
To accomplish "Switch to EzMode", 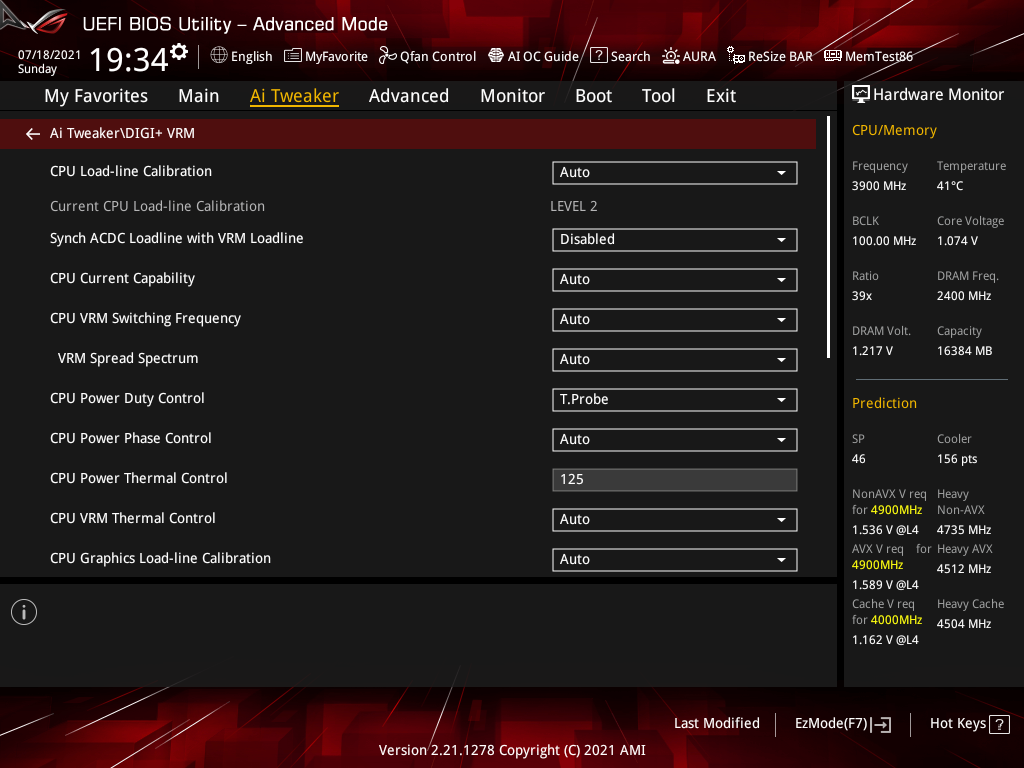I will point(842,723).
